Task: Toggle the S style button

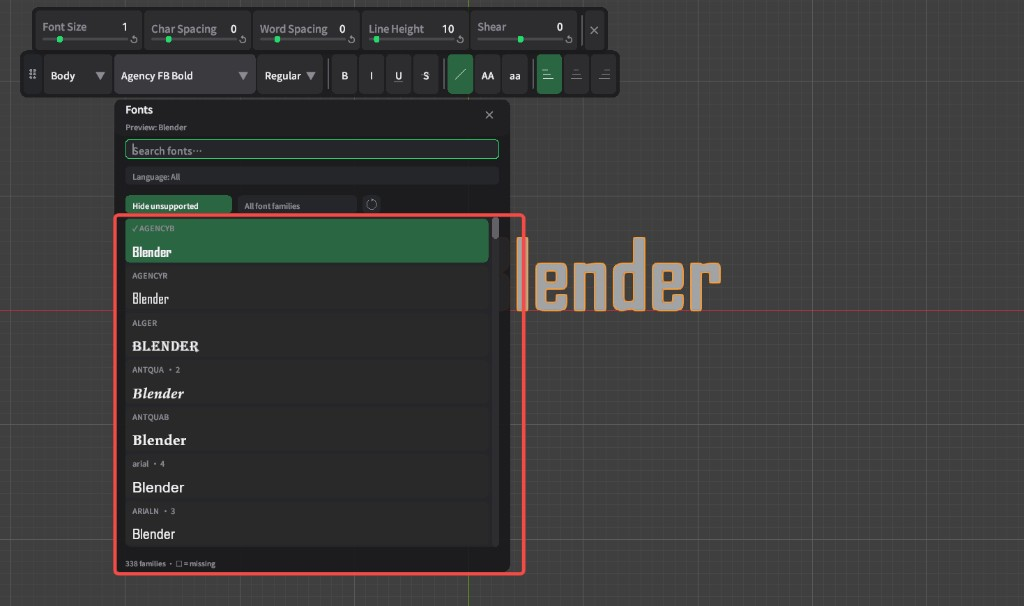Action: coord(426,76)
